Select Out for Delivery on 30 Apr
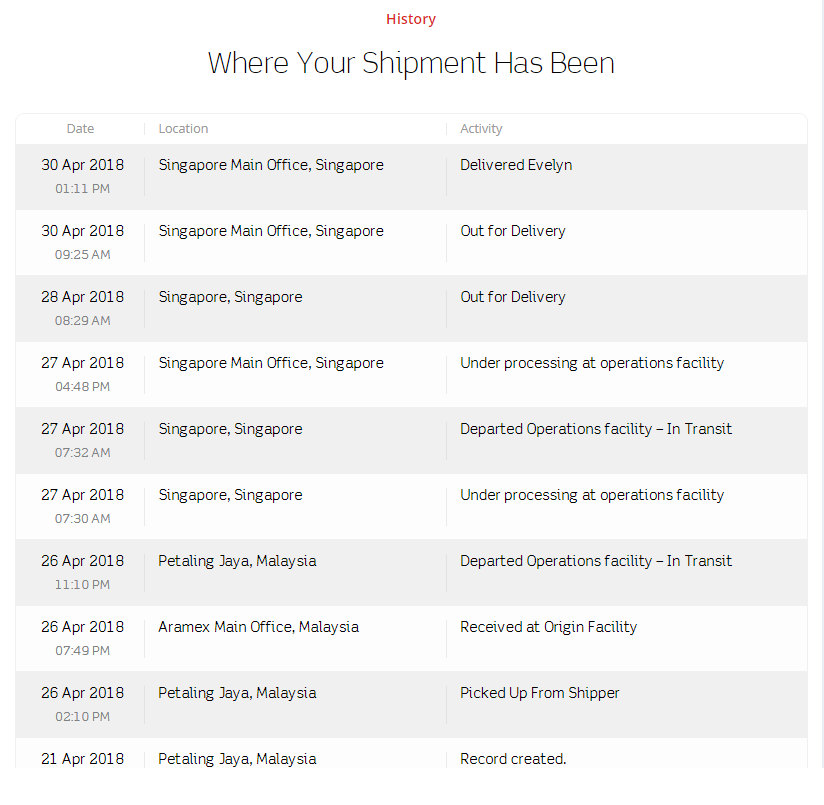Viewport: 824px width, 805px height. [512, 231]
